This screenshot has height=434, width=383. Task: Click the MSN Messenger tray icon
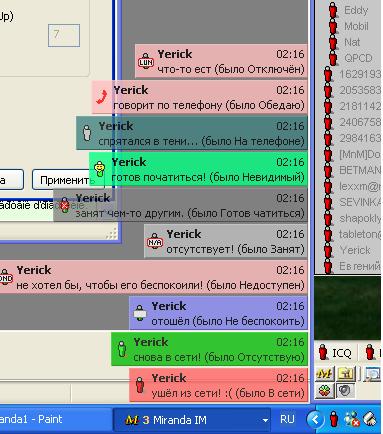[x=352, y=419]
